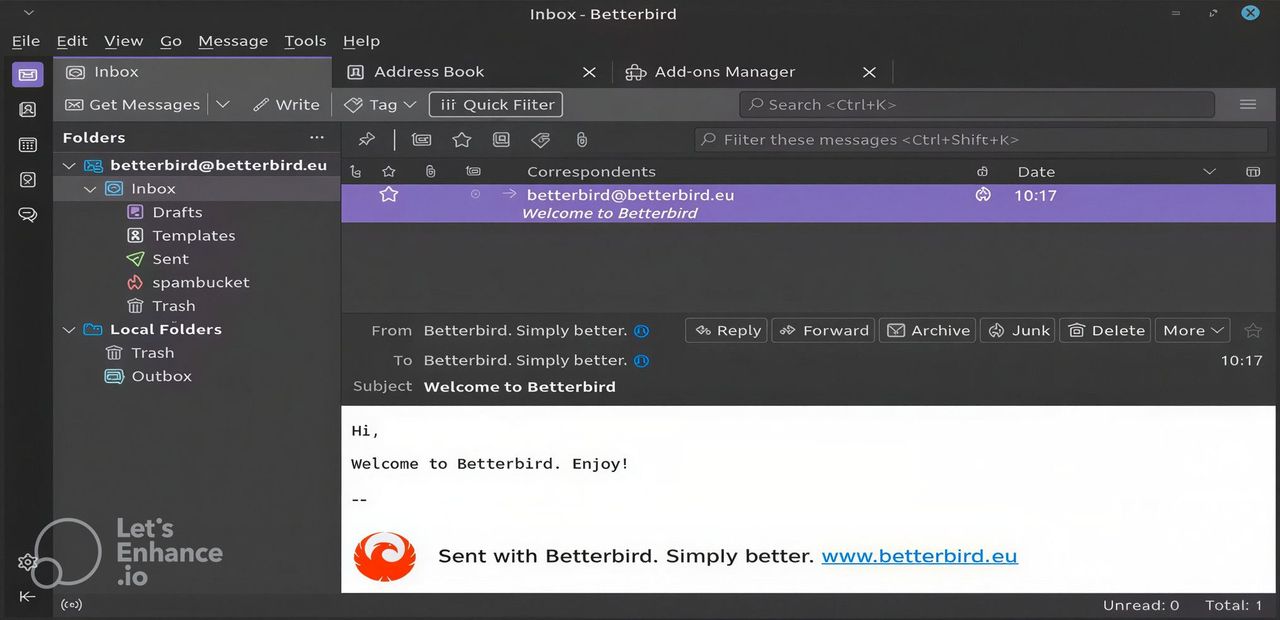
Task: Open the Go menu
Action: click(x=171, y=41)
